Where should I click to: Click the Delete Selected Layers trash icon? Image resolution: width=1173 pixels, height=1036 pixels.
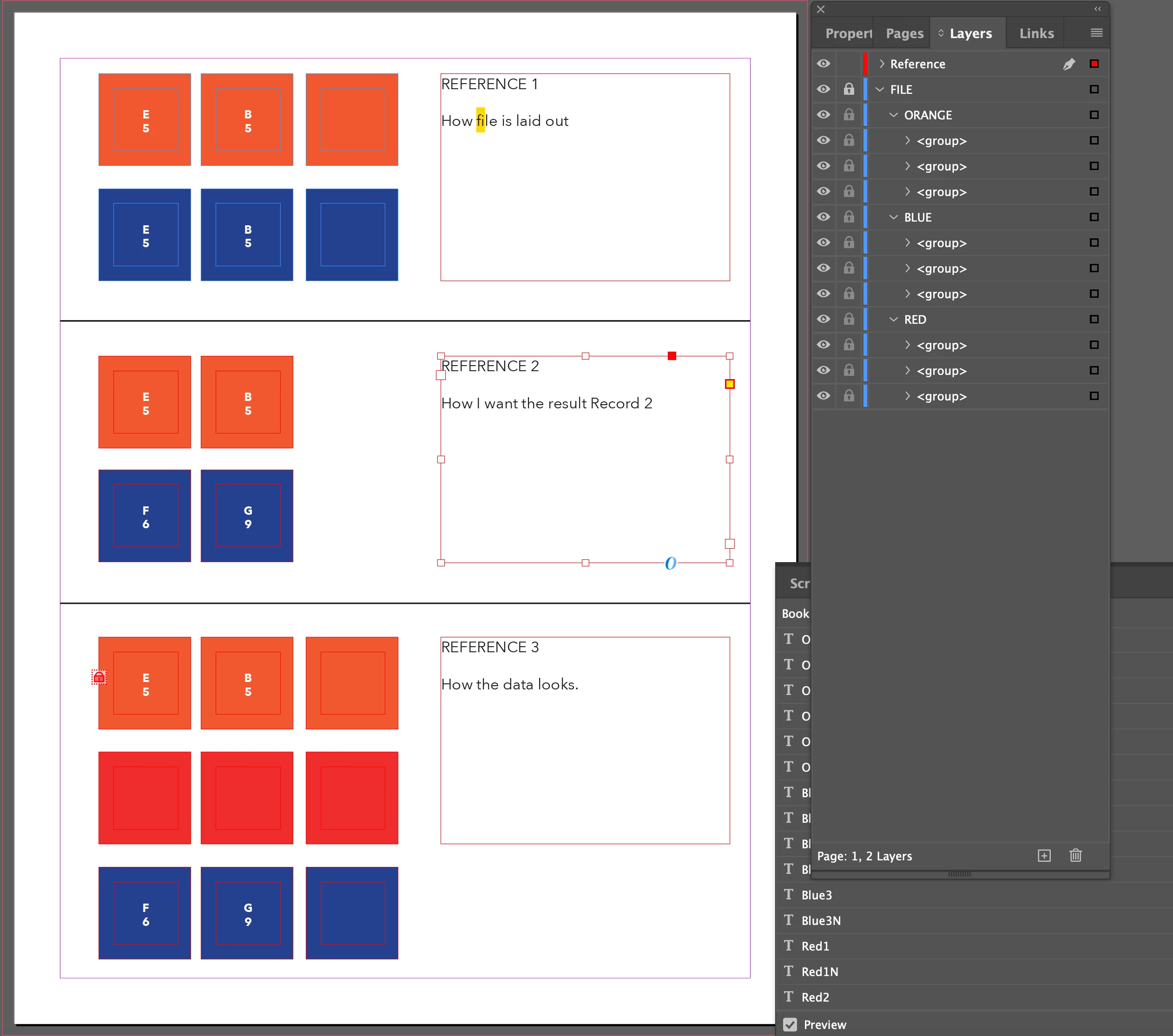[x=1075, y=855]
